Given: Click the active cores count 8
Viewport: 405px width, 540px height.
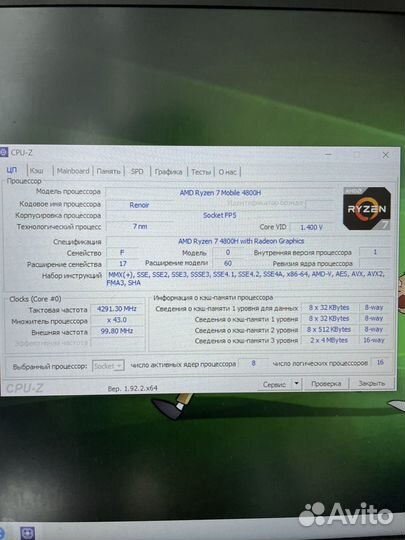Looking at the screenshot, I should 253,363.
